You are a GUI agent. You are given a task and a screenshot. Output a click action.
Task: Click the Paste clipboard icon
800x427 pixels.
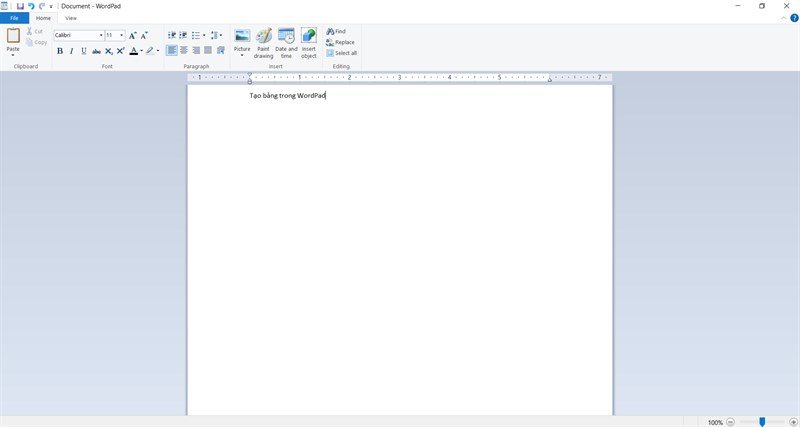[x=13, y=36]
